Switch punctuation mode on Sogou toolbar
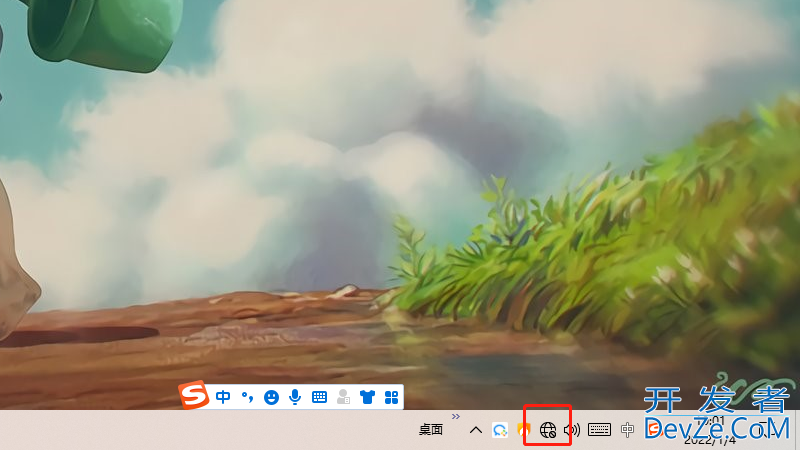This screenshot has height=450, width=800. pyautogui.click(x=247, y=396)
